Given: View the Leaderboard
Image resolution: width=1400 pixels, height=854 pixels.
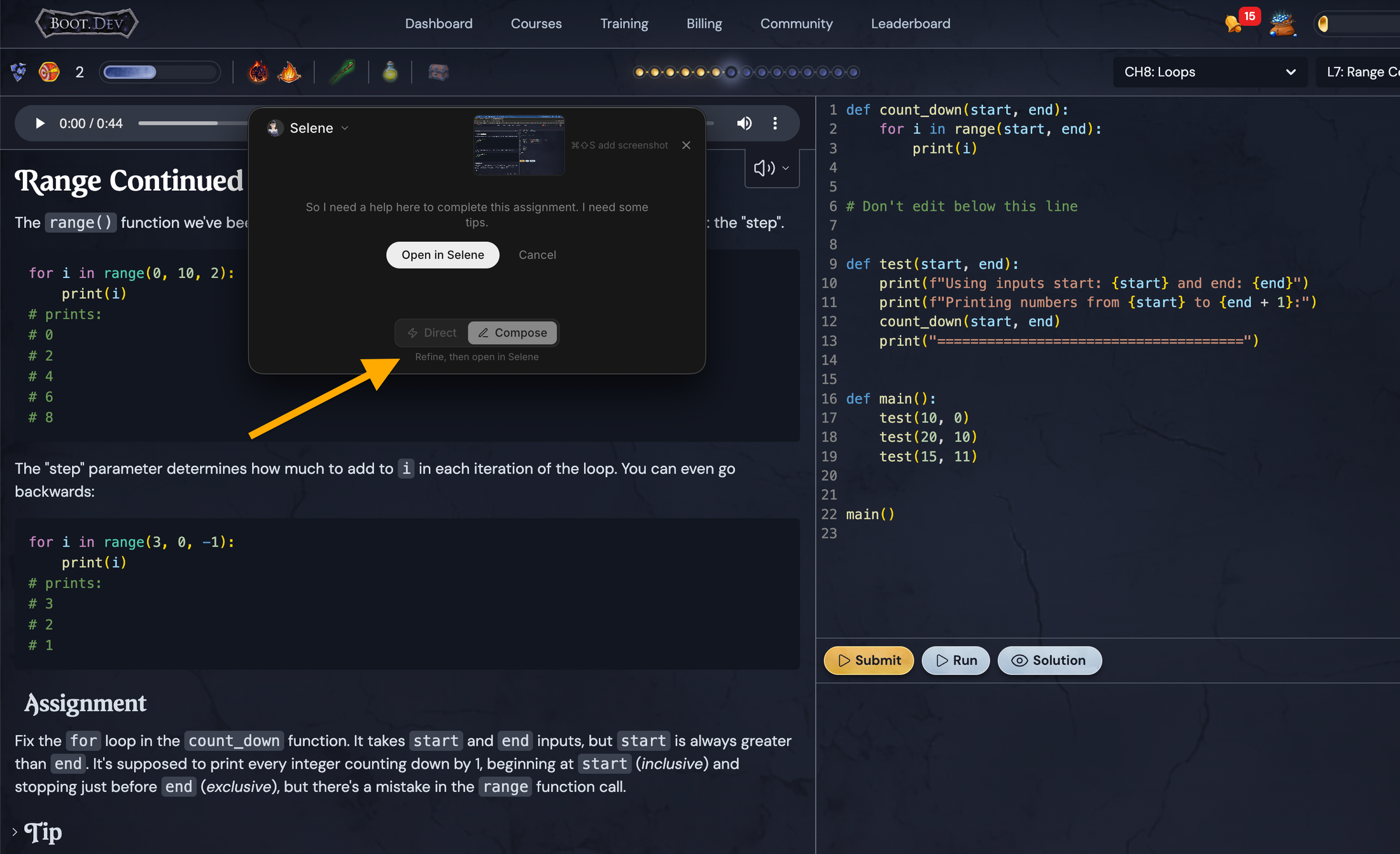Looking at the screenshot, I should click(x=910, y=24).
